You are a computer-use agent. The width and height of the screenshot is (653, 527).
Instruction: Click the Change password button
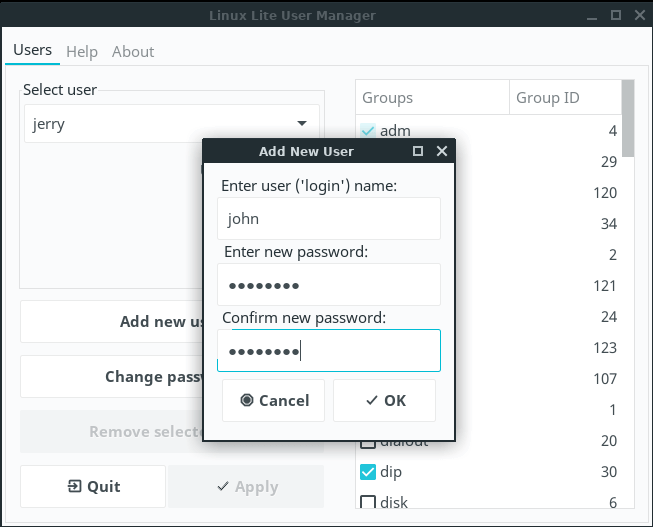tap(112, 377)
